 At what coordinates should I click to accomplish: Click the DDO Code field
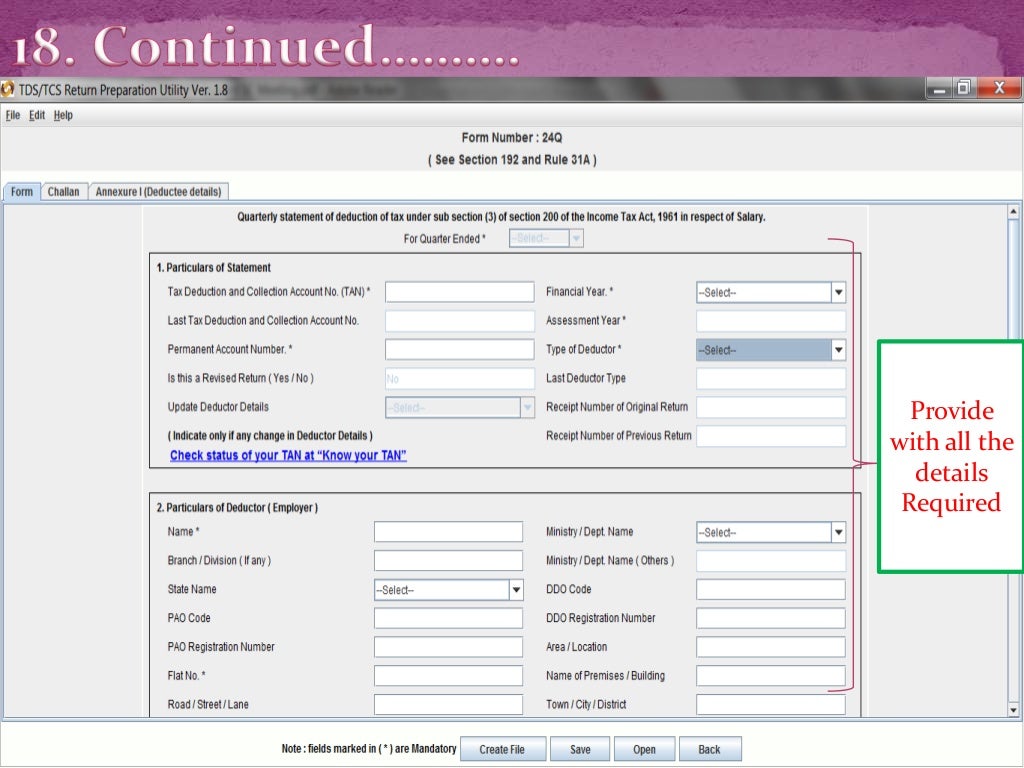[771, 589]
